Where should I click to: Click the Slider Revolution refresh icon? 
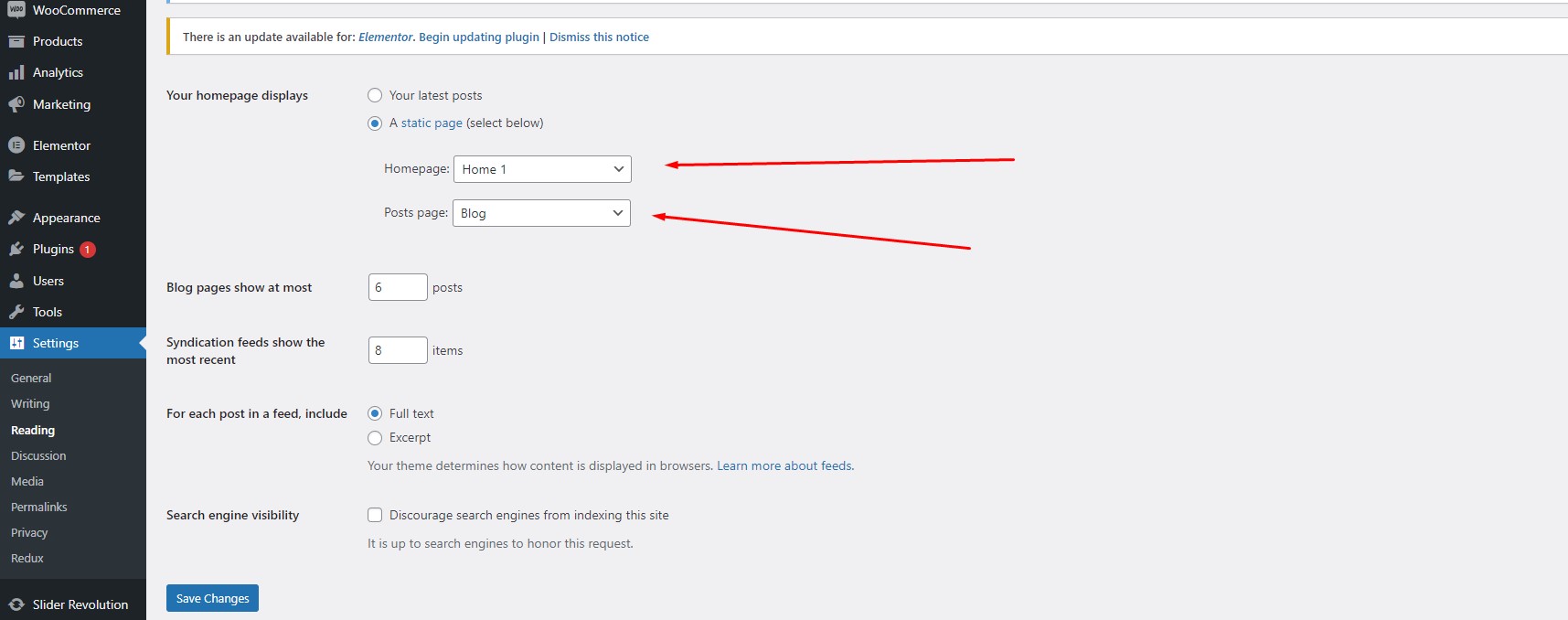(x=16, y=604)
